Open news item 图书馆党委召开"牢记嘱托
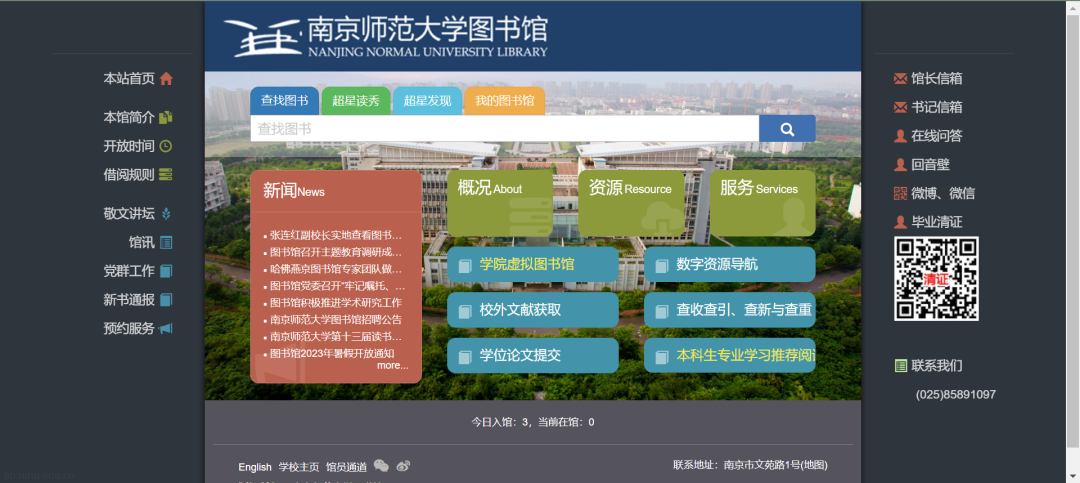Image resolution: width=1080 pixels, height=483 pixels. click(x=337, y=286)
